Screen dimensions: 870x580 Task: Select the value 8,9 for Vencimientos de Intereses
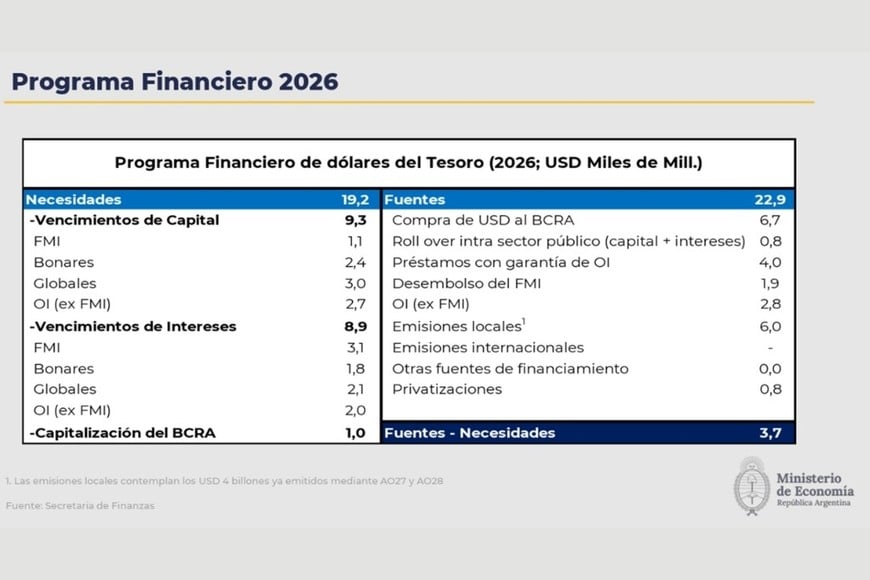point(356,326)
